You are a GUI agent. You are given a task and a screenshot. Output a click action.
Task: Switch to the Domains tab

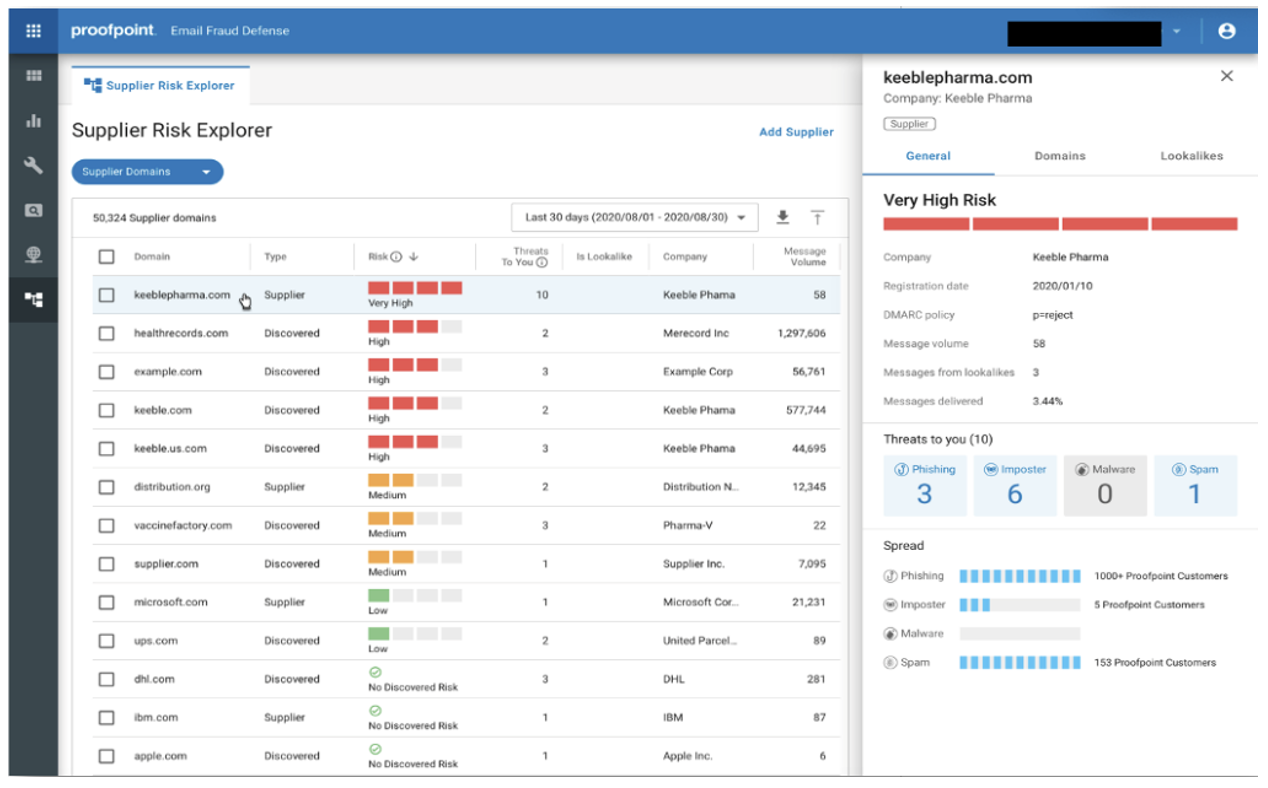pos(1060,156)
